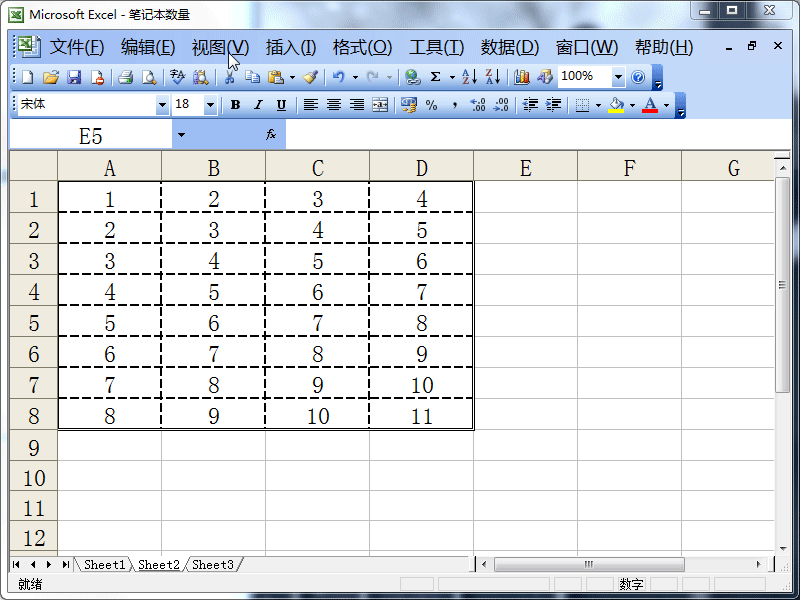Sort descending with Z-A icon
Screen dimensions: 800x600
[493, 77]
